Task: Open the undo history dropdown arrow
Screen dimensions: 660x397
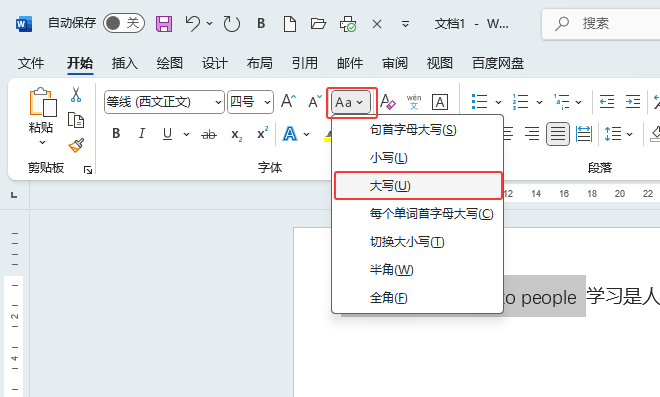Action: tap(209, 24)
